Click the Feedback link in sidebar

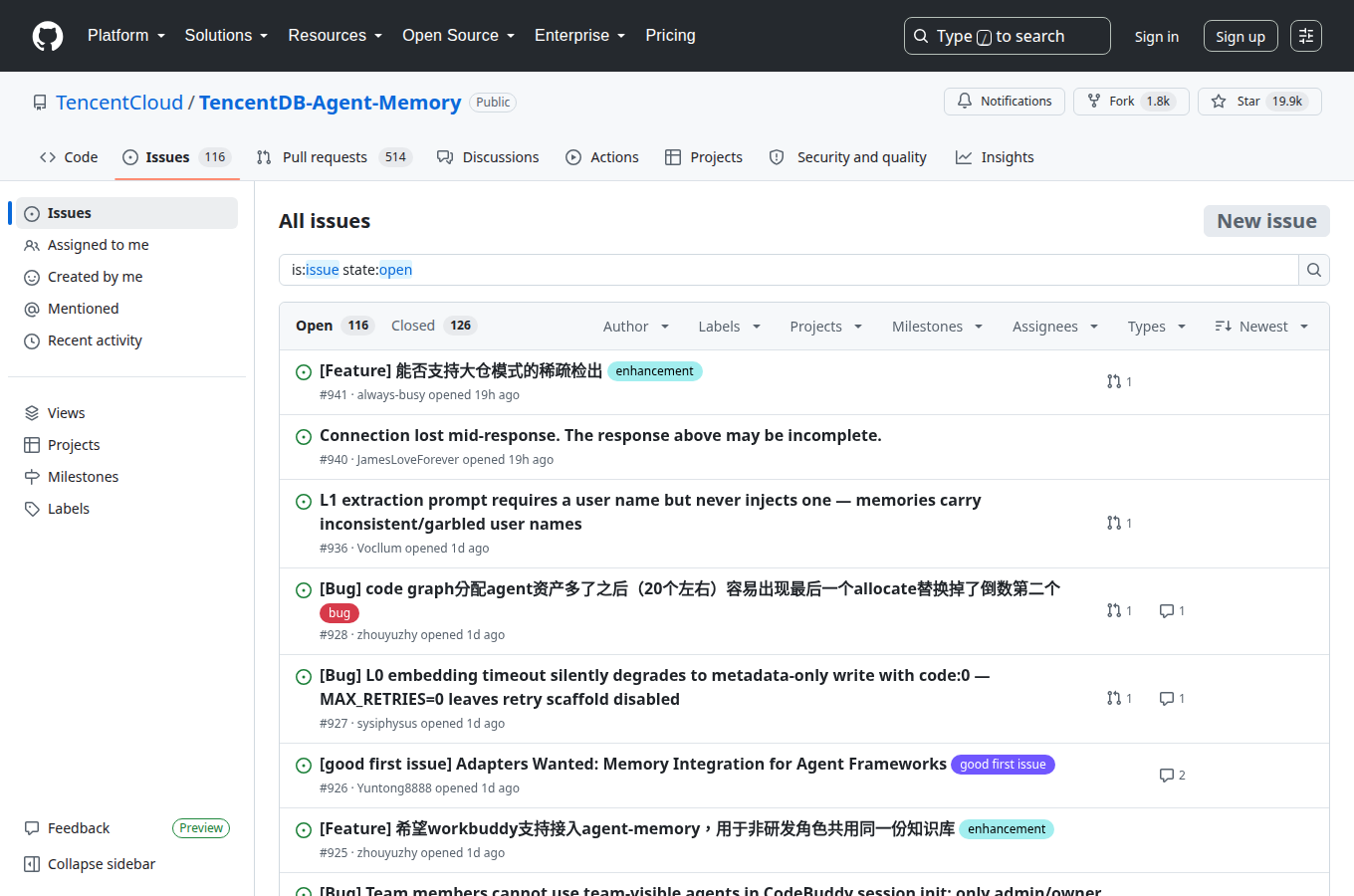coord(79,828)
